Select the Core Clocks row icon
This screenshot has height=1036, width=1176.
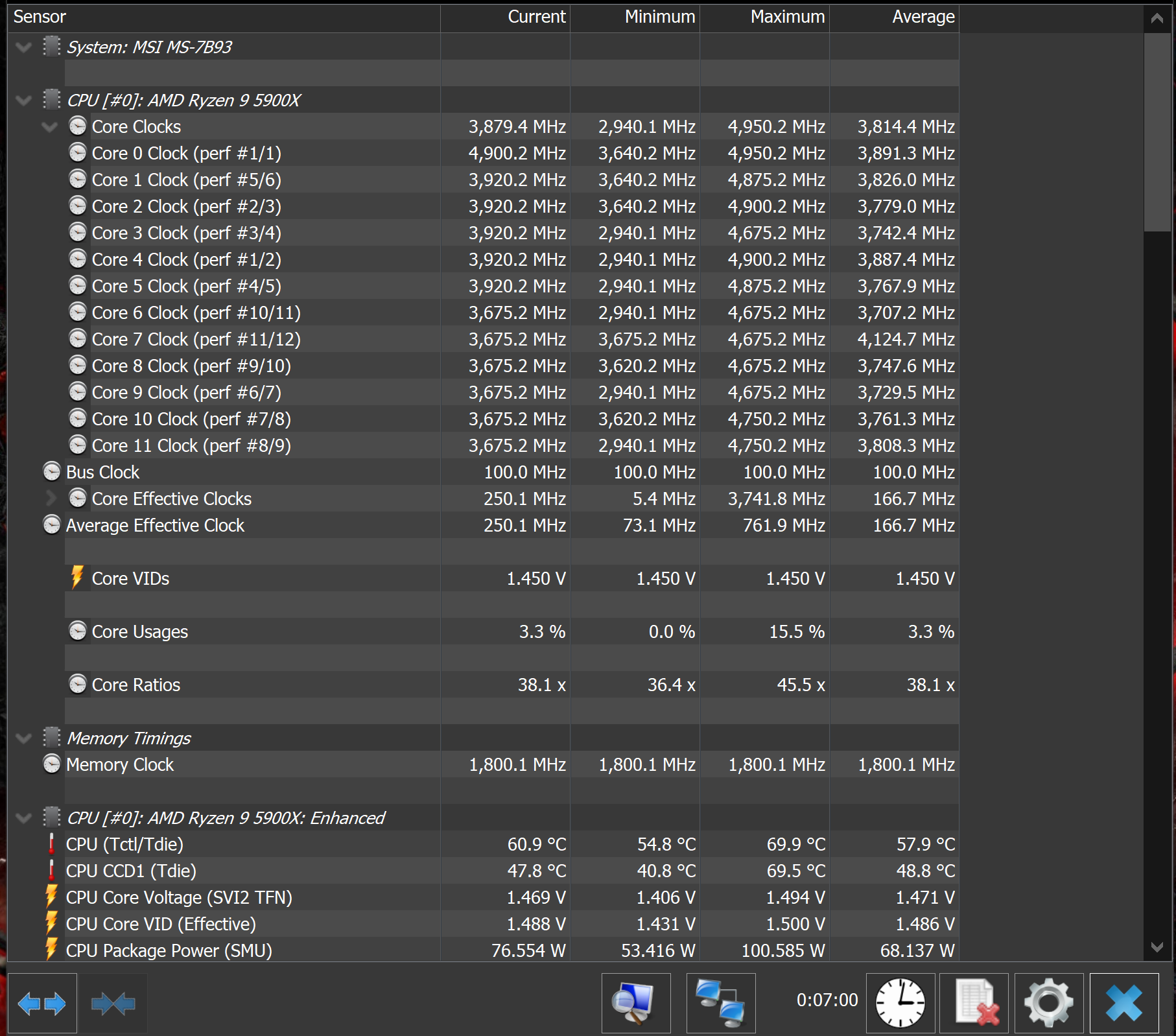click(78, 126)
